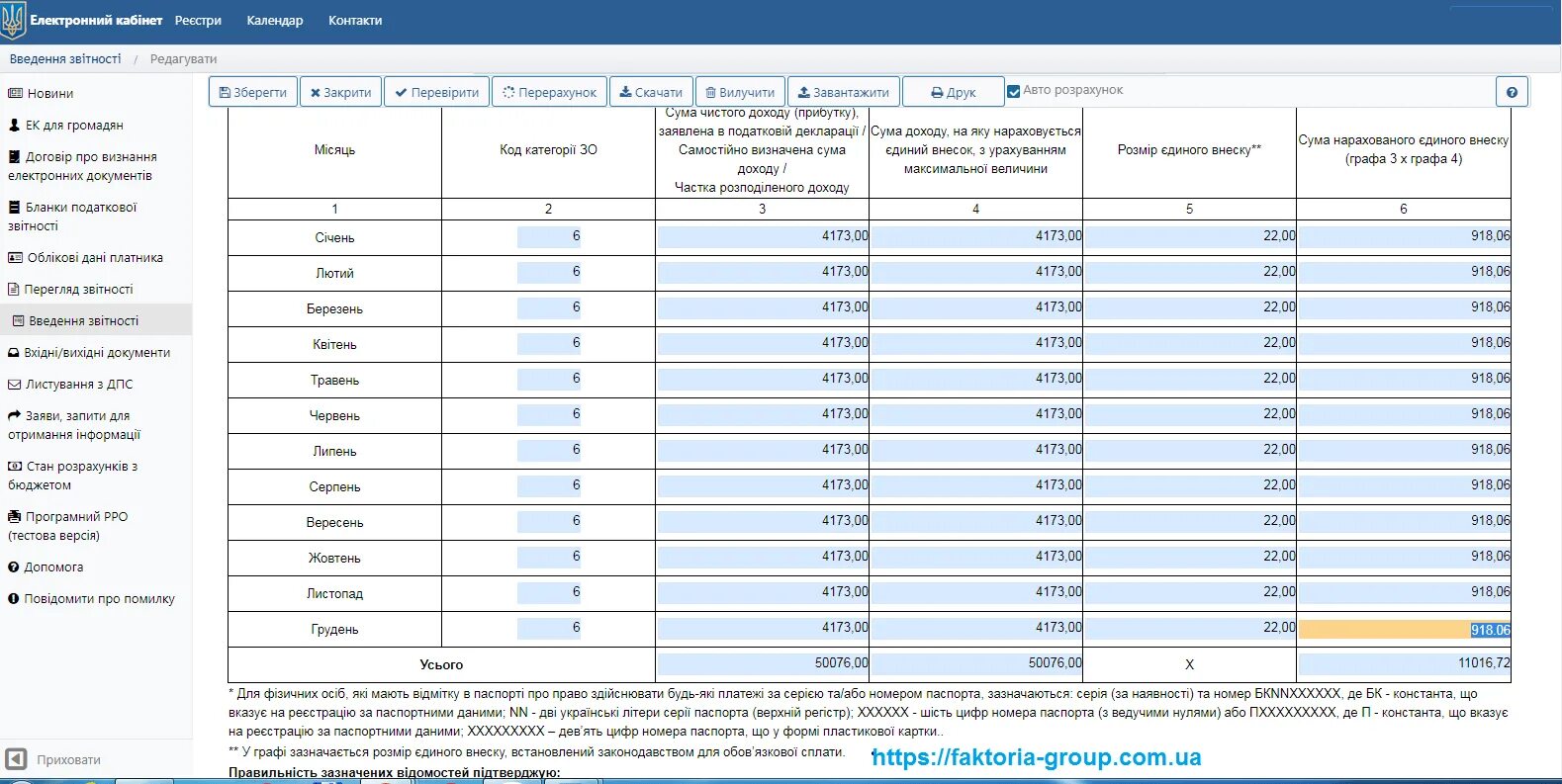Click the Листопад category code field
The image size is (1562, 784).
[x=549, y=592]
